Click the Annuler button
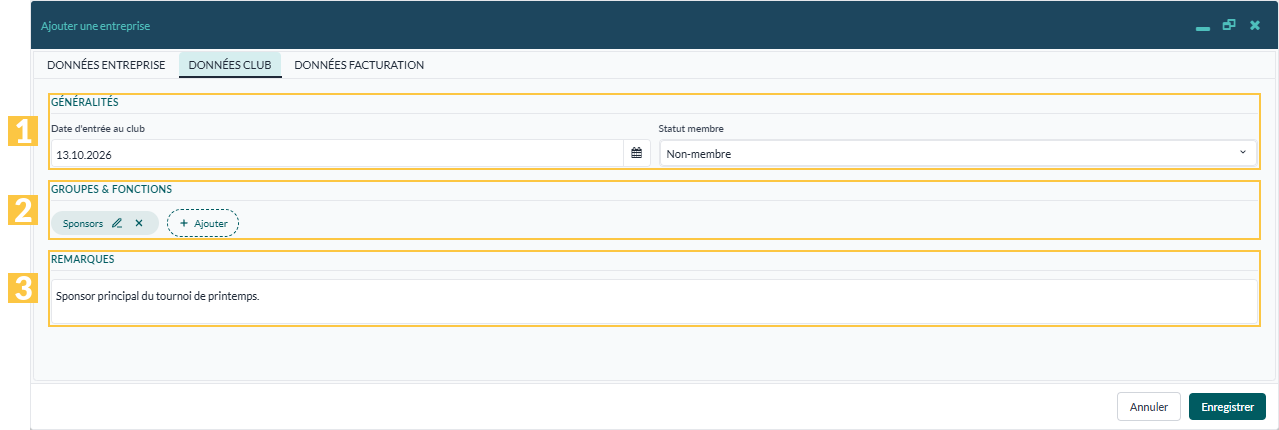Screen dimensions: 1279x430 (x=1149, y=407)
